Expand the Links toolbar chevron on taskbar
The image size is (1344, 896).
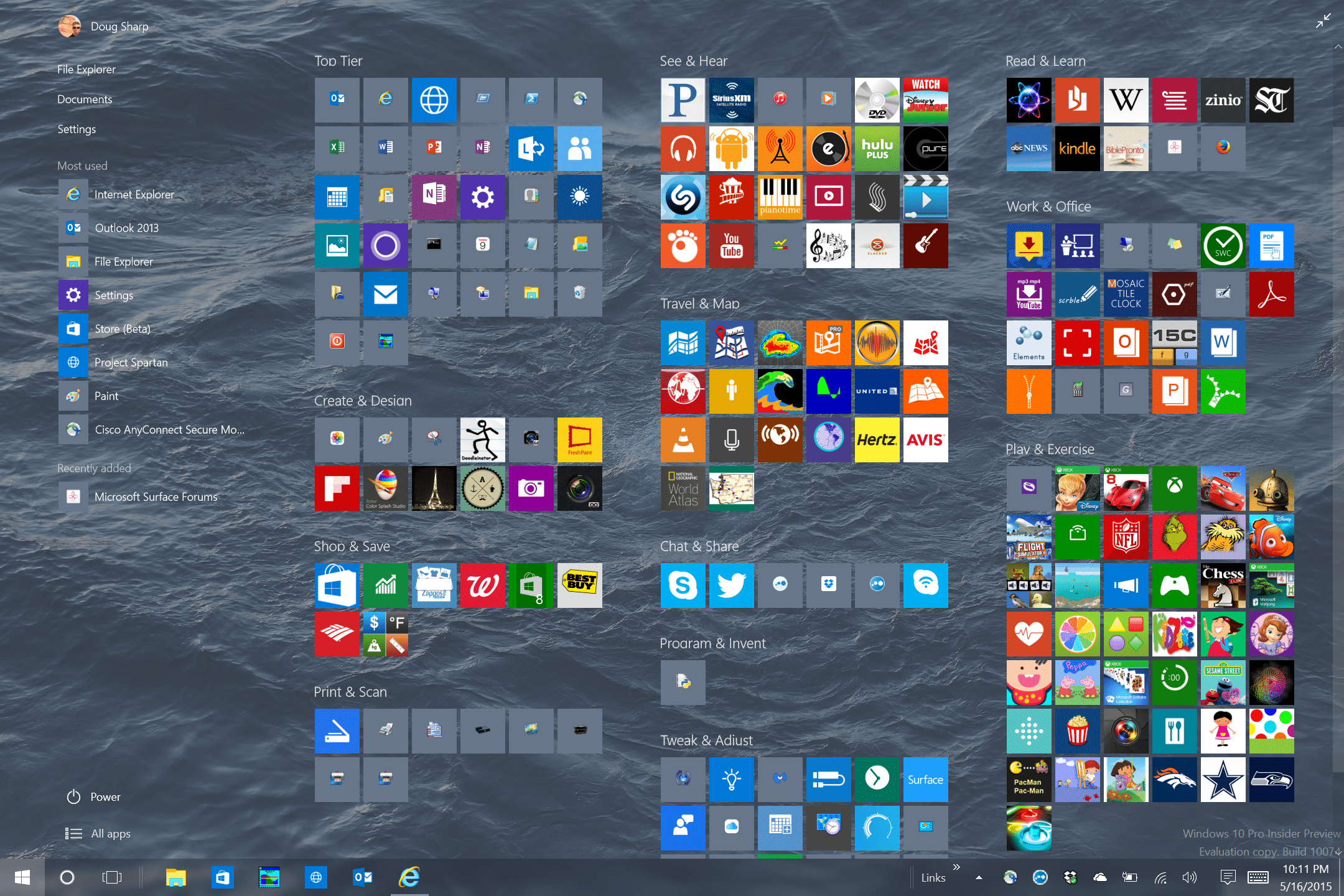point(956,867)
